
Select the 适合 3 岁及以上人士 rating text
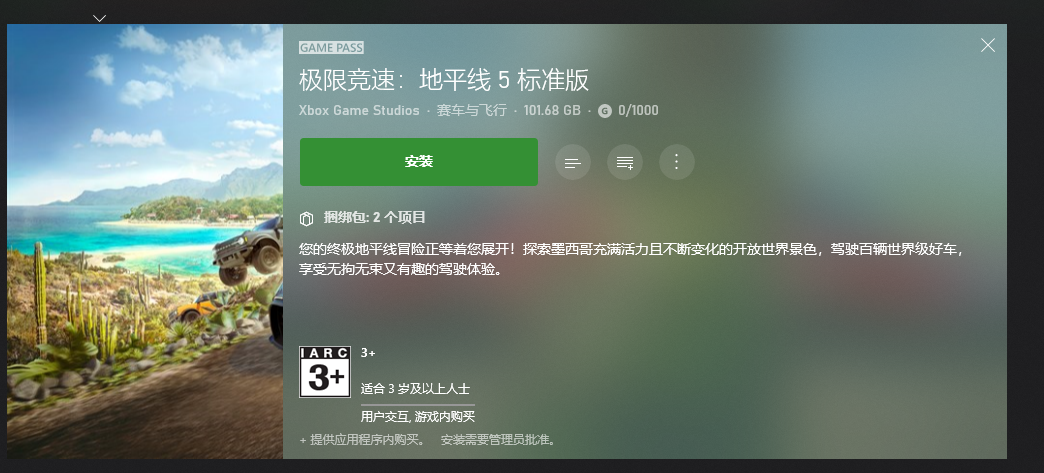(415, 388)
